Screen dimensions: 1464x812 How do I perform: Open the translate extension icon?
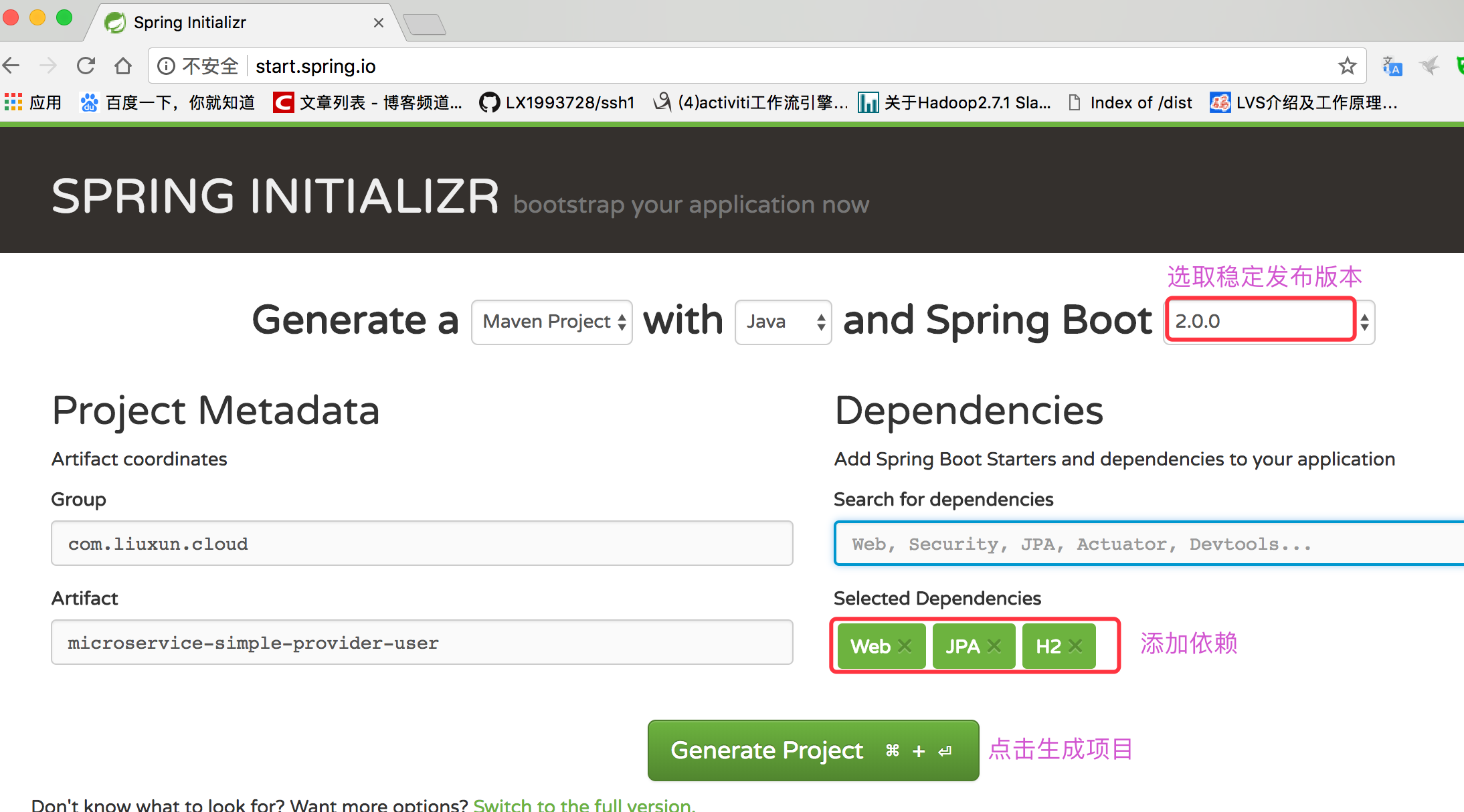(x=1392, y=66)
